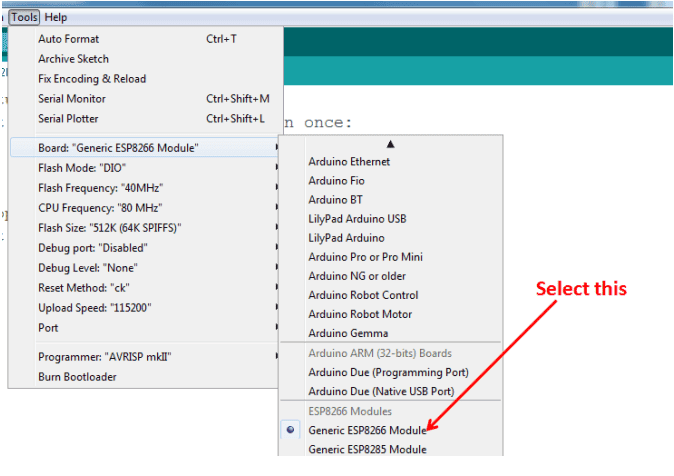Select Generic ESP8266 Module board

point(391,430)
